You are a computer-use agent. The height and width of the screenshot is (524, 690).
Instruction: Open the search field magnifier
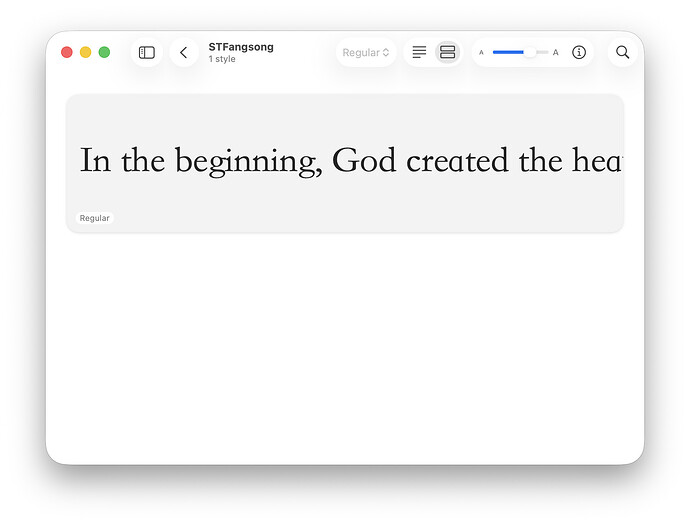[x=622, y=52]
